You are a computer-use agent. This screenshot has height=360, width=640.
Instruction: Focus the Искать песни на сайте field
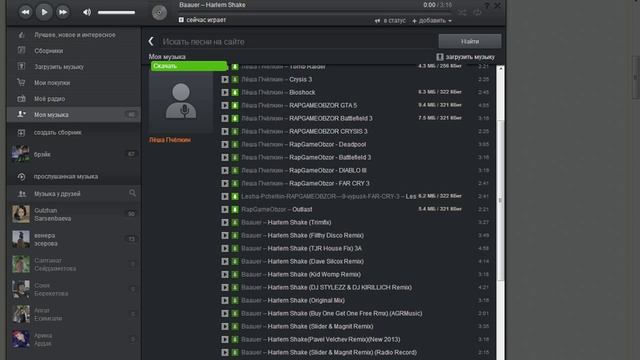(298, 42)
